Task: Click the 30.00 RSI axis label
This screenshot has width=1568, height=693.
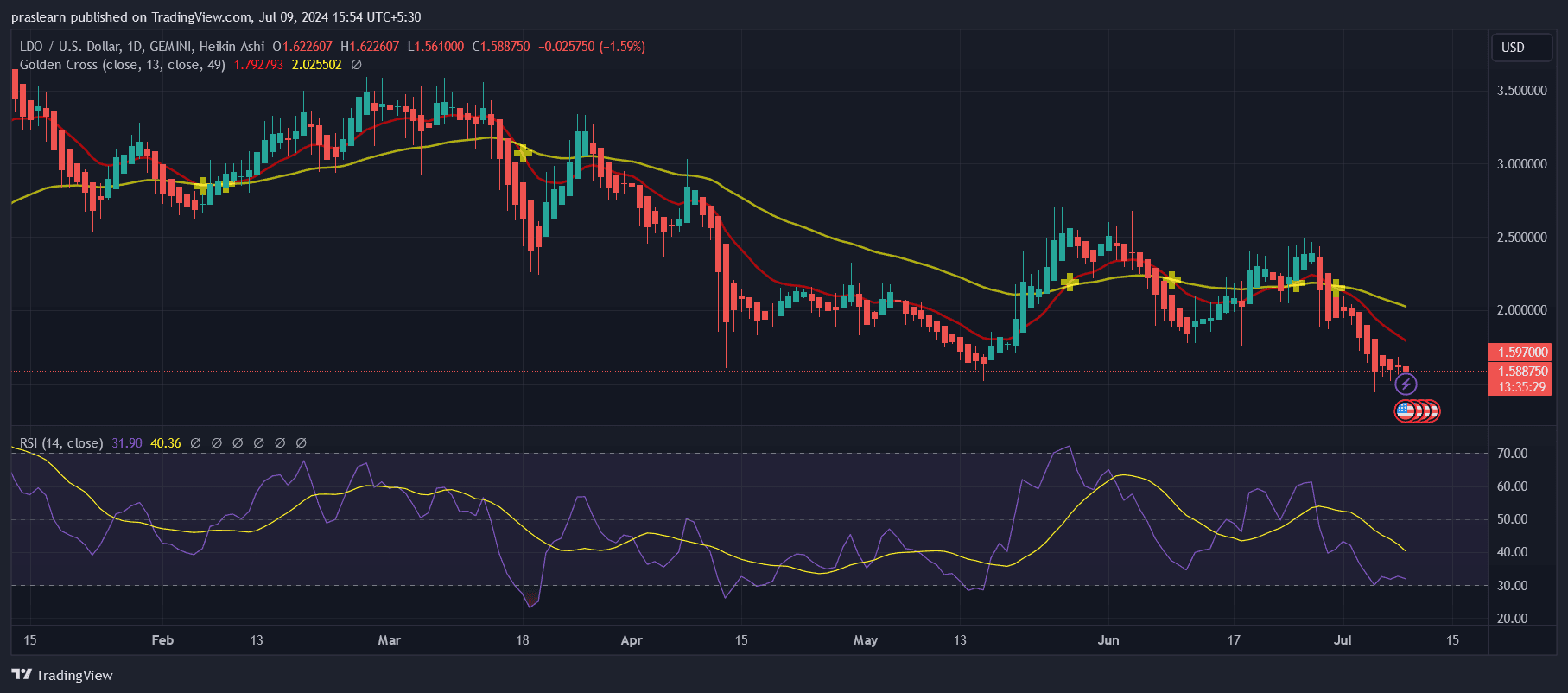Action: [1512, 586]
